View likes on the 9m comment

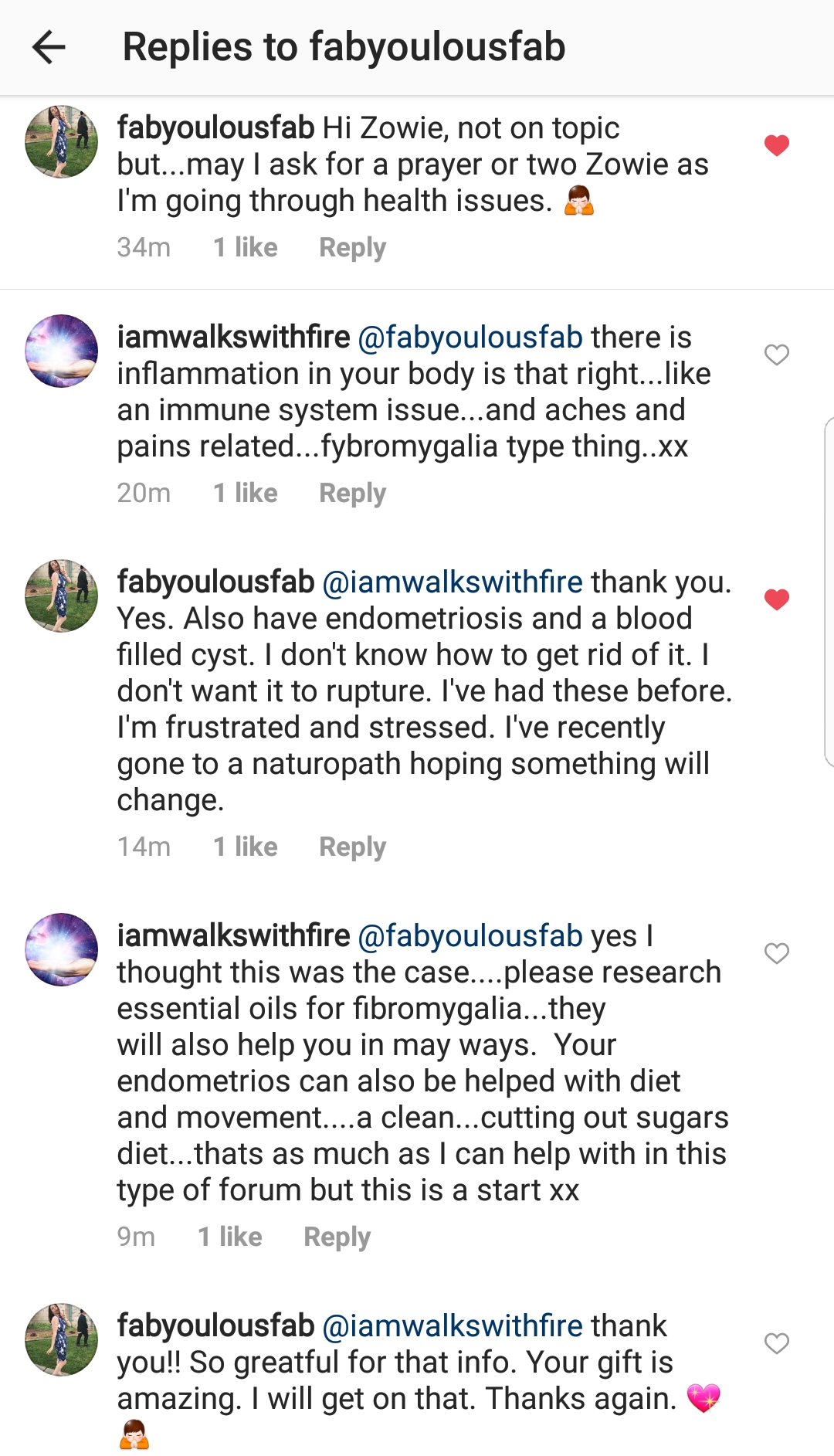point(229,1237)
